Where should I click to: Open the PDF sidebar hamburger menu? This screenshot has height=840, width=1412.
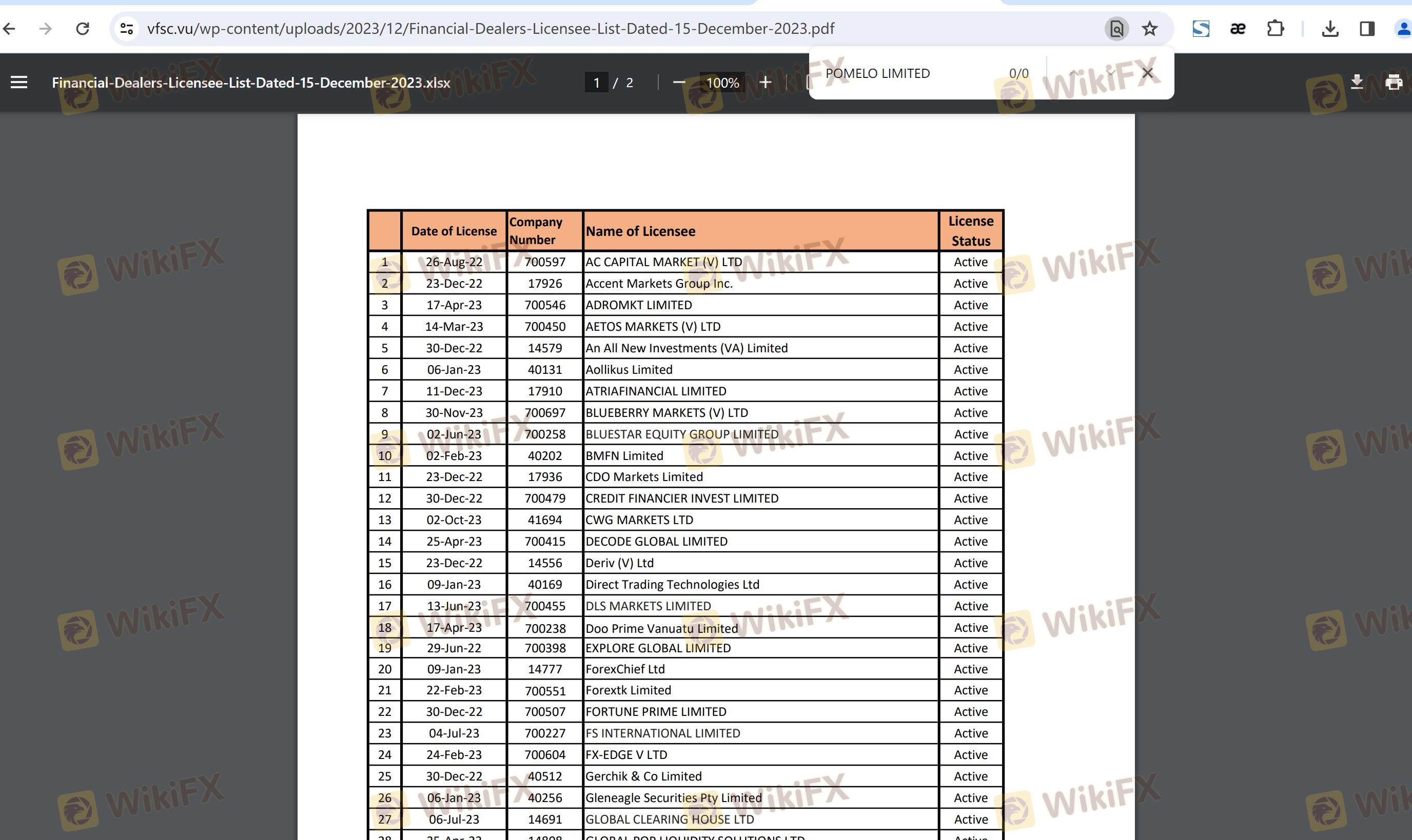point(18,83)
